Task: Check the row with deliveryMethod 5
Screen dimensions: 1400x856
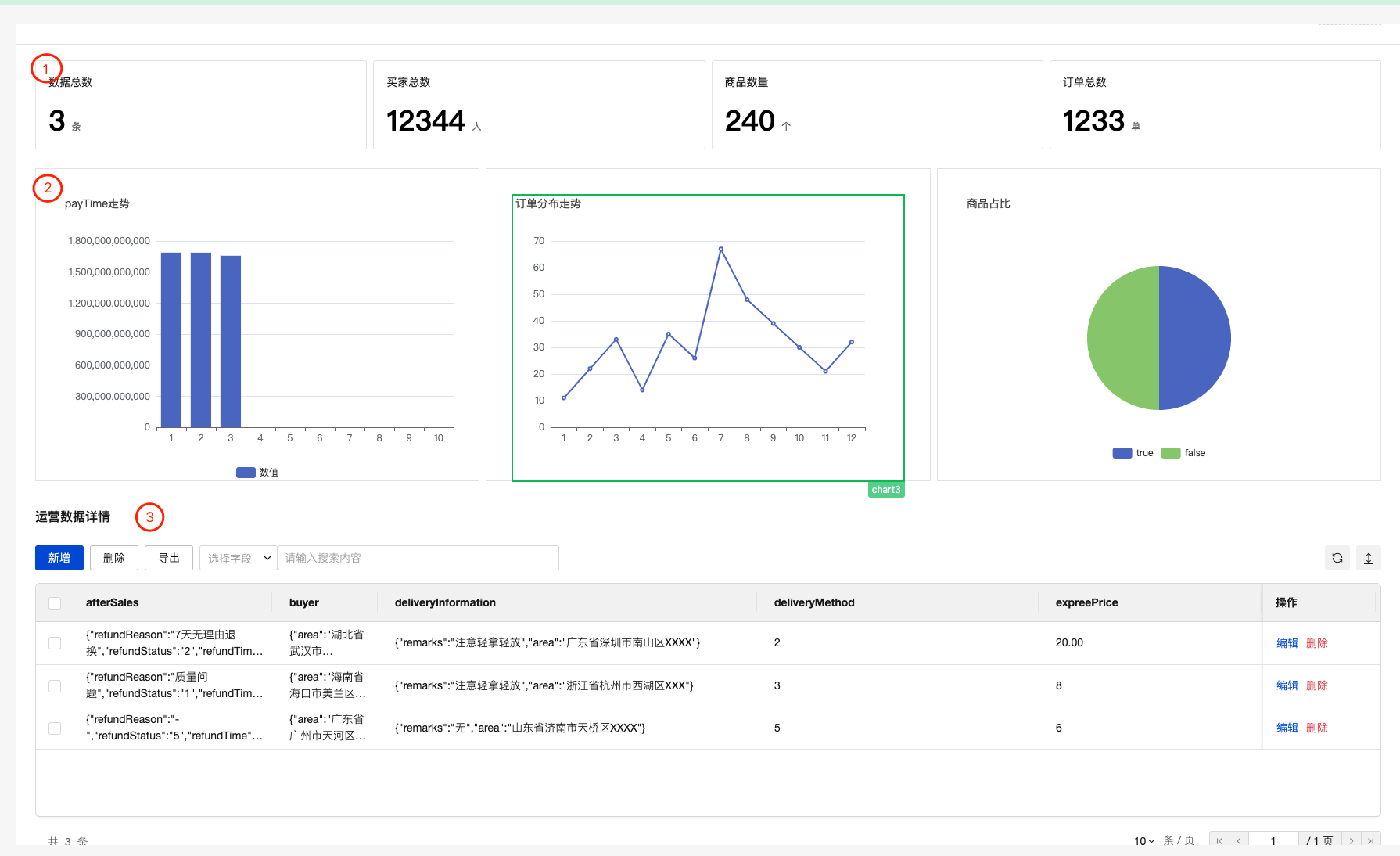Action: 55,728
